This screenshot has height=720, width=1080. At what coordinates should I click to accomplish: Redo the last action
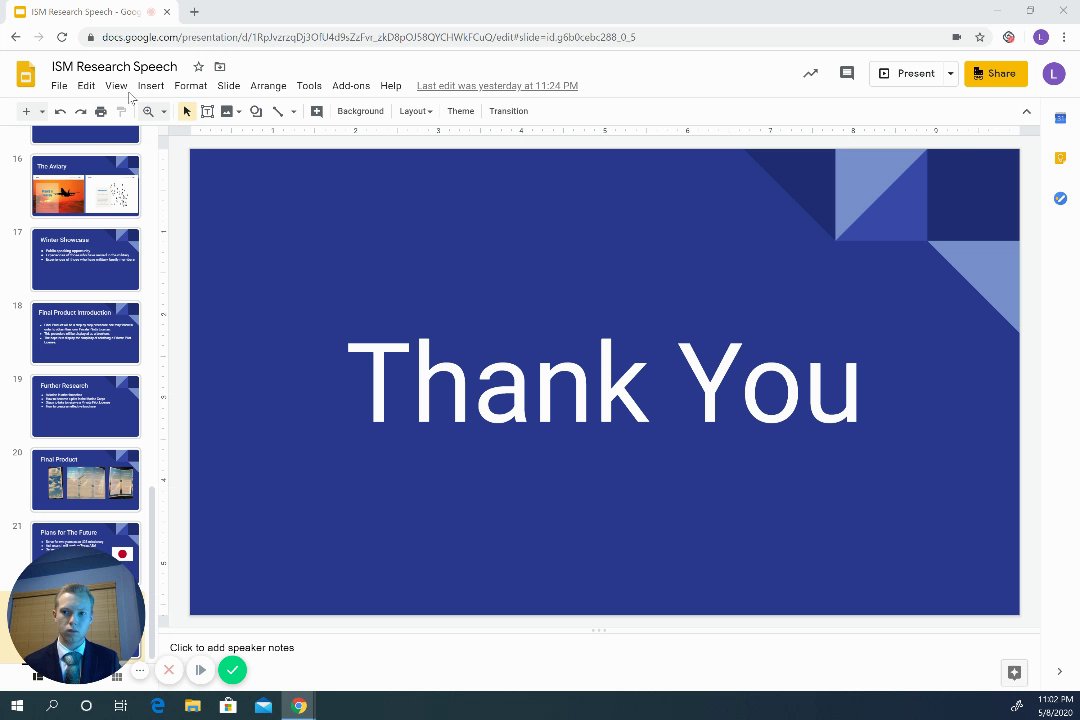point(81,112)
